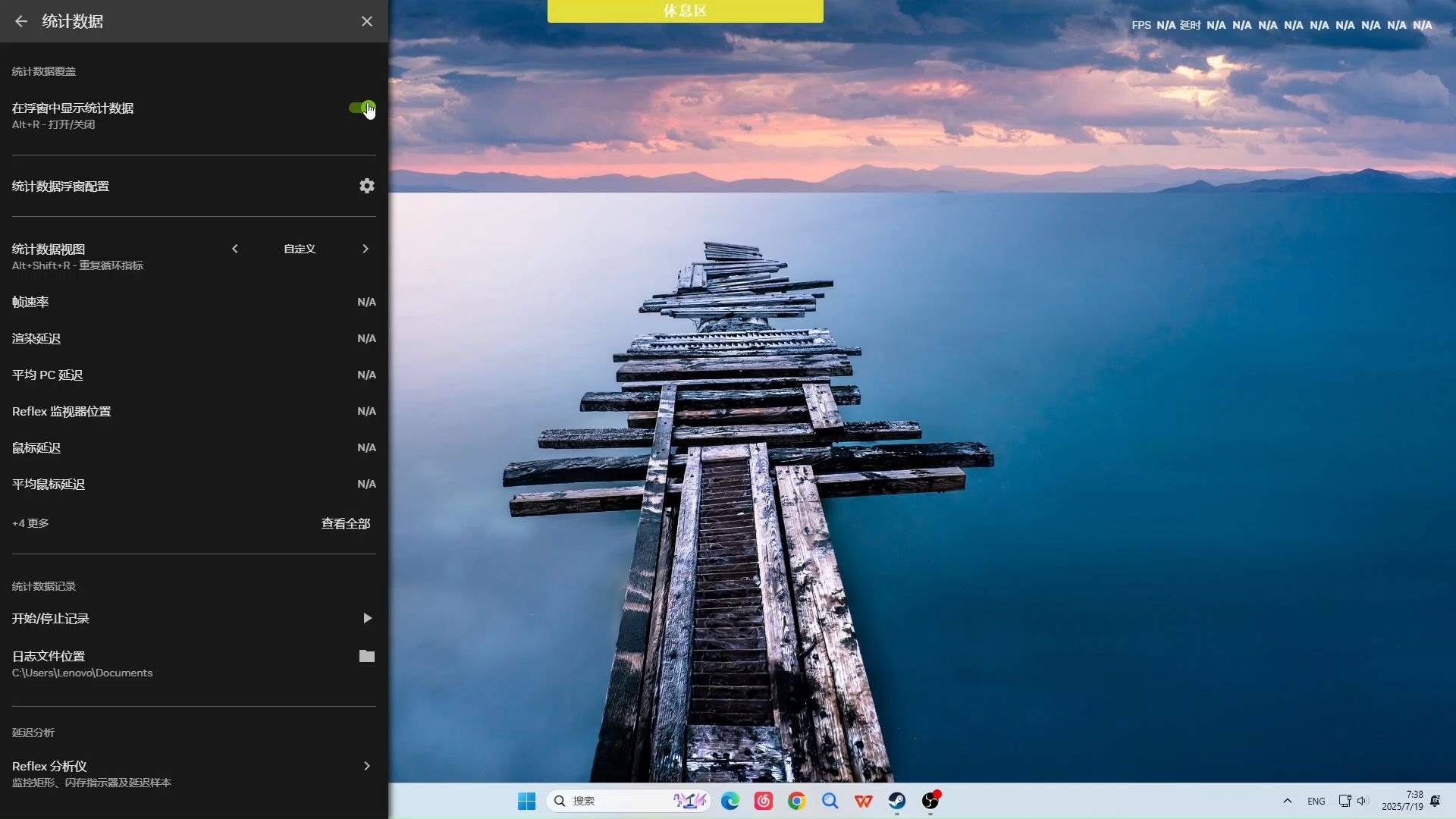This screenshot has width=1456, height=819.
Task: Click the ENG language indicator
Action: click(1316, 801)
